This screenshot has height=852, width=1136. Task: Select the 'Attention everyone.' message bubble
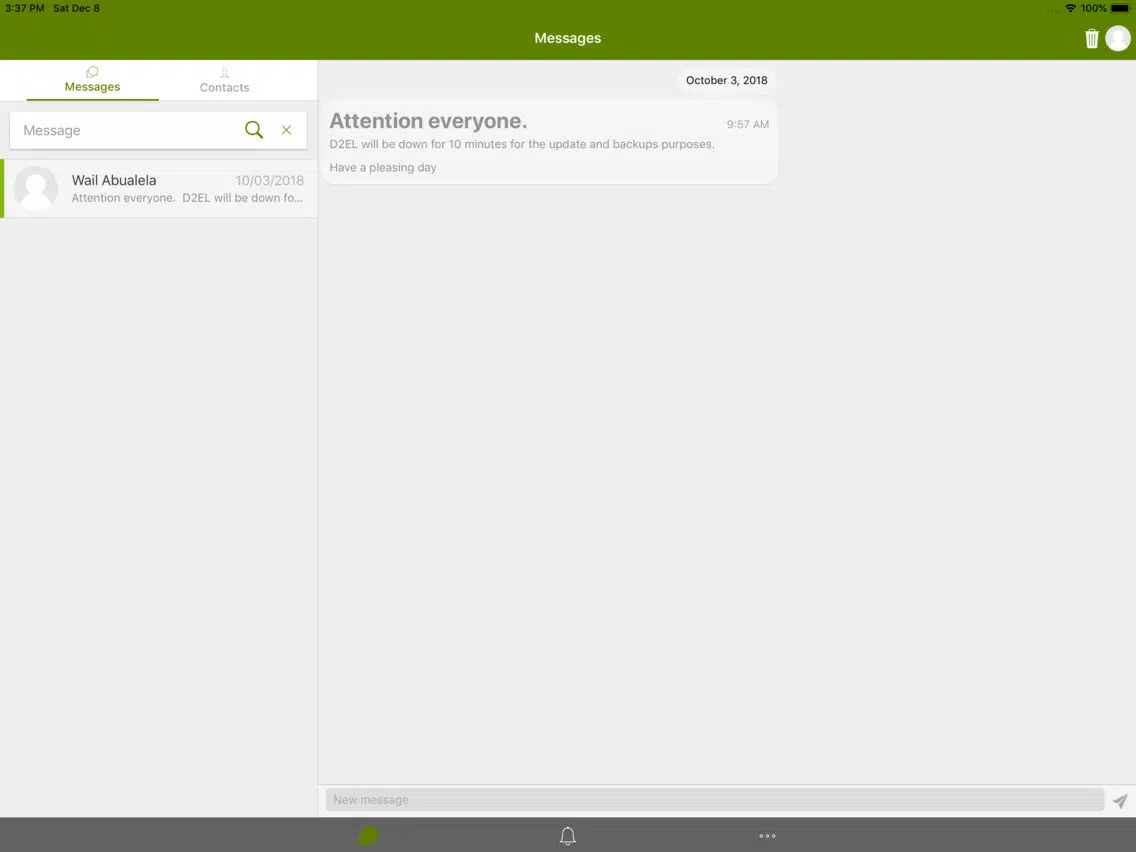coord(549,143)
